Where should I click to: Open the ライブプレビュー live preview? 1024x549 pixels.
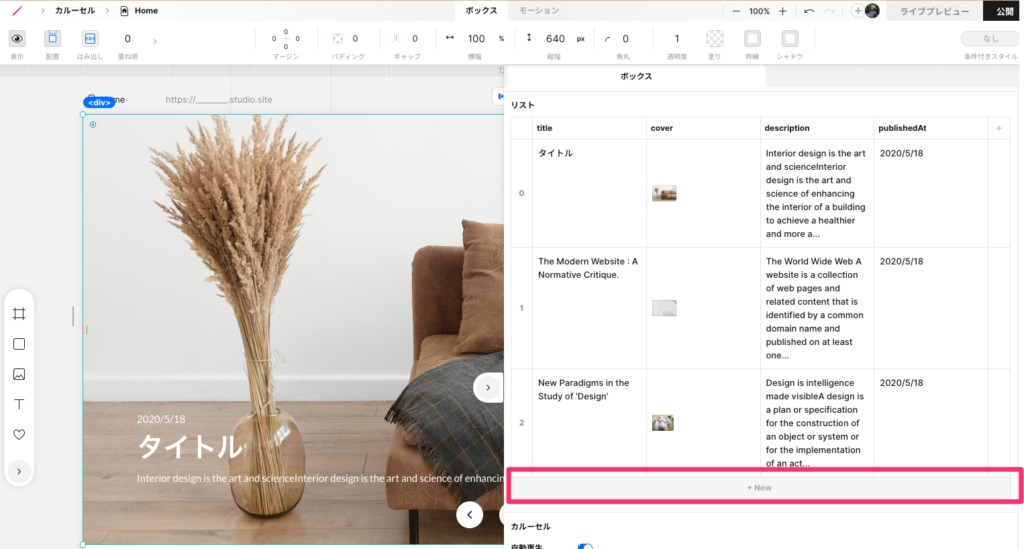point(935,11)
